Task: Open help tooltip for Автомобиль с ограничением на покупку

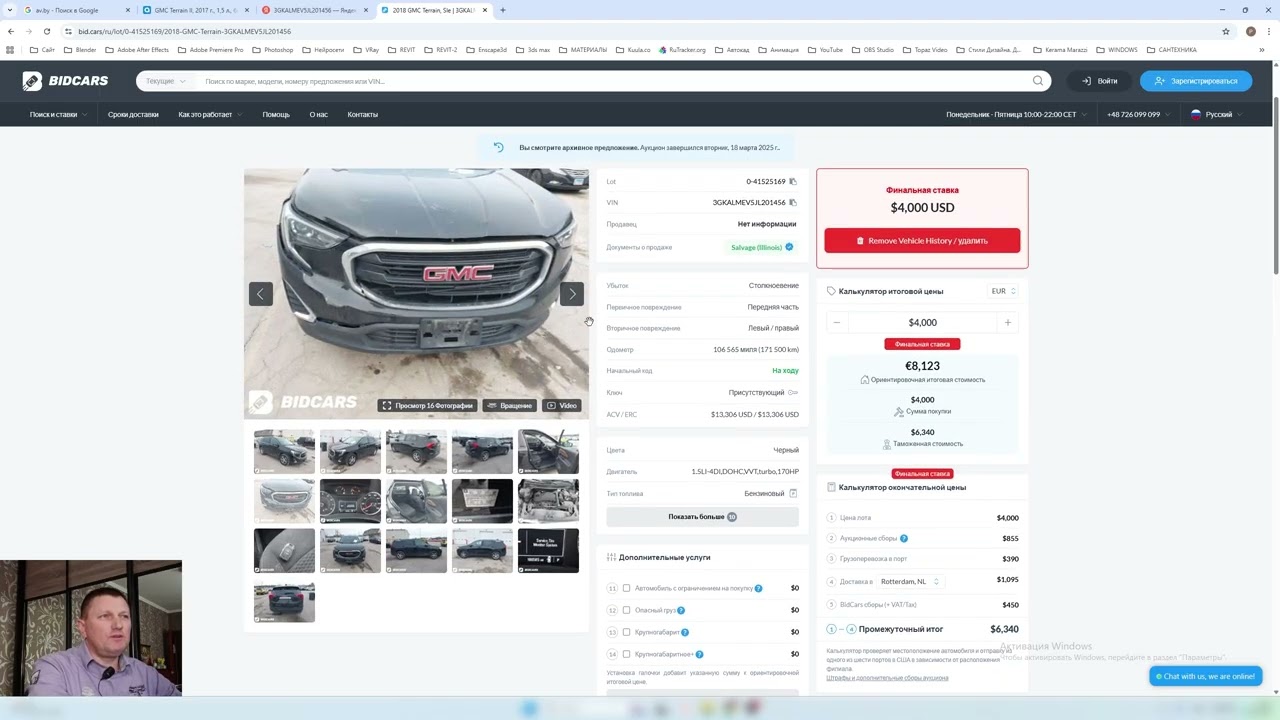Action: point(758,588)
